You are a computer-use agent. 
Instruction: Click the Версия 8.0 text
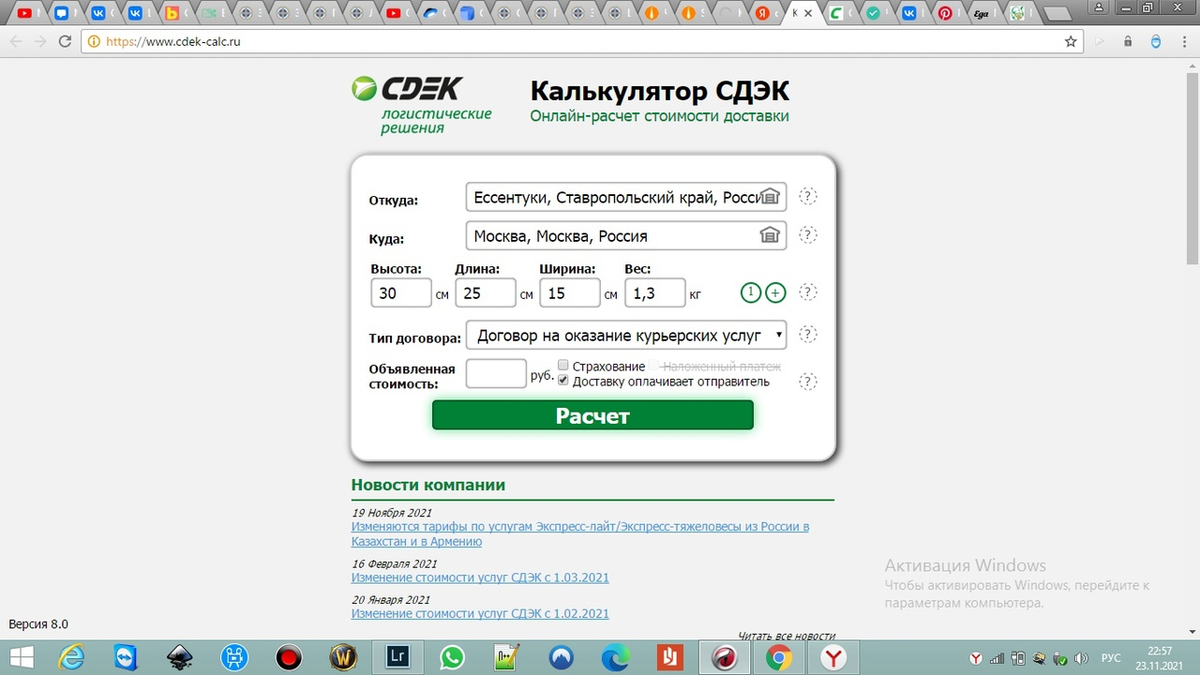tap(38, 624)
